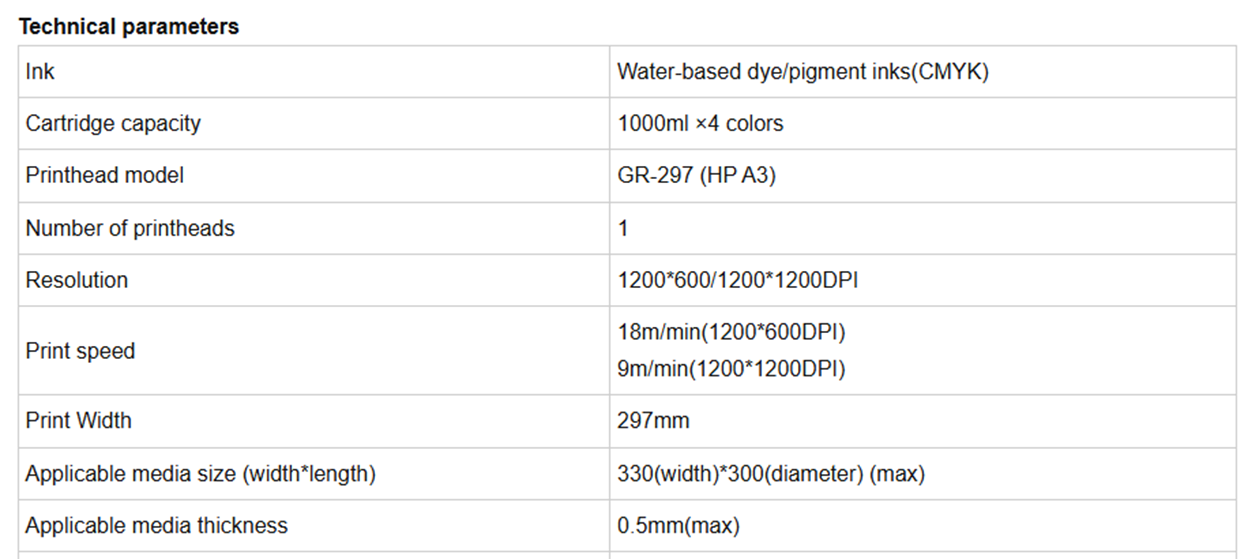Click the printhead count value 1
The height and width of the screenshot is (559, 1248).
(x=623, y=228)
